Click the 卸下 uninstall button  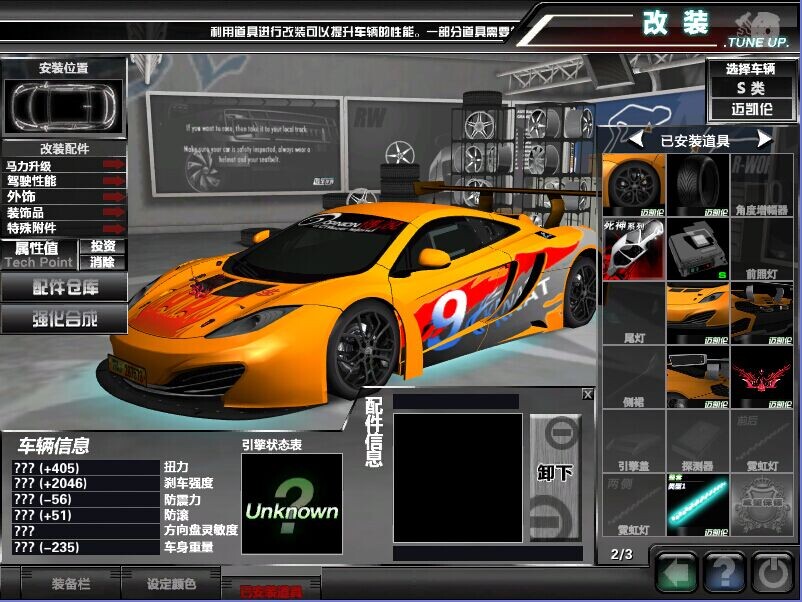555,473
